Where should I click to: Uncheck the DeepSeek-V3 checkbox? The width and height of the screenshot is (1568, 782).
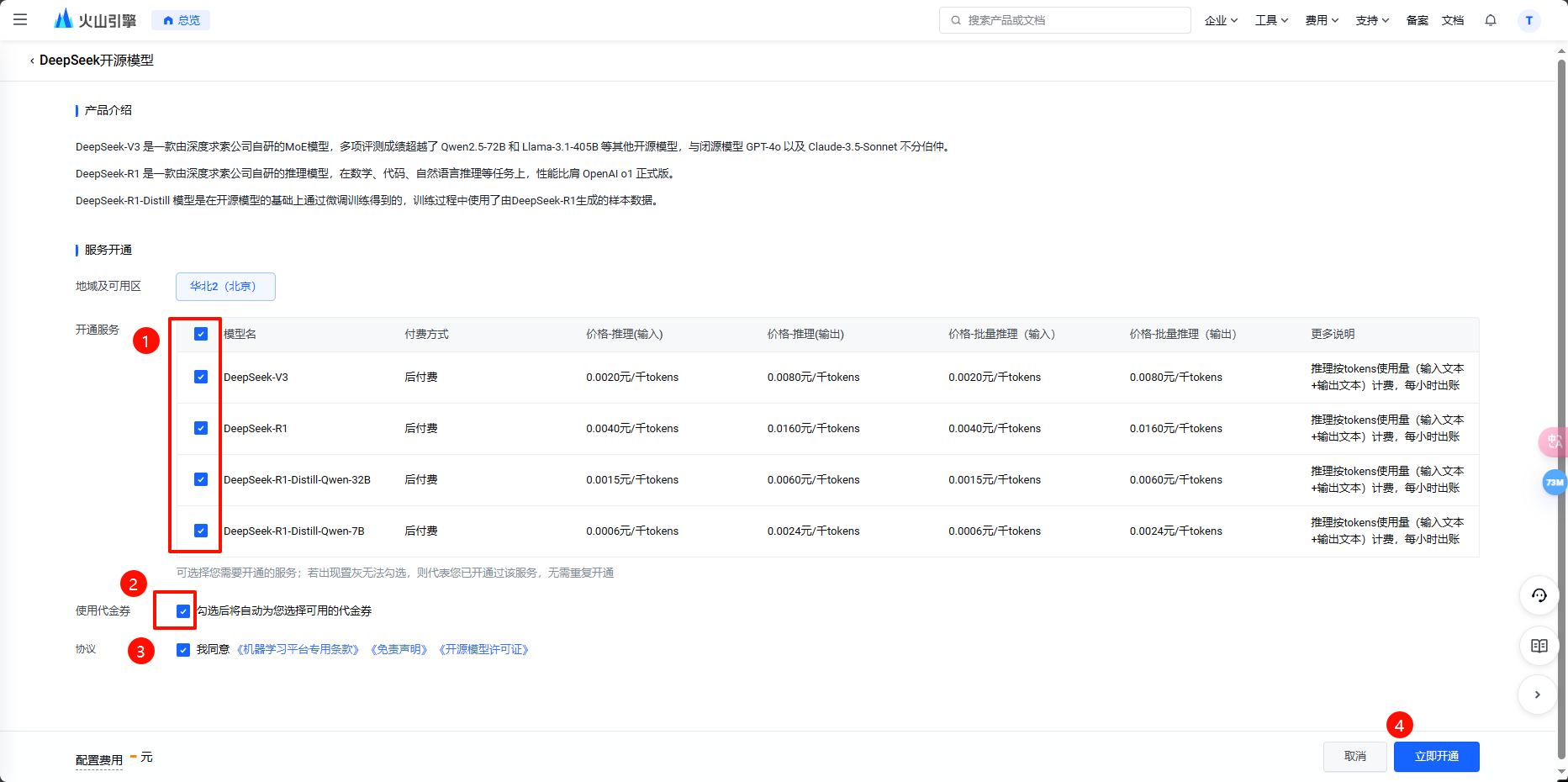(x=201, y=377)
